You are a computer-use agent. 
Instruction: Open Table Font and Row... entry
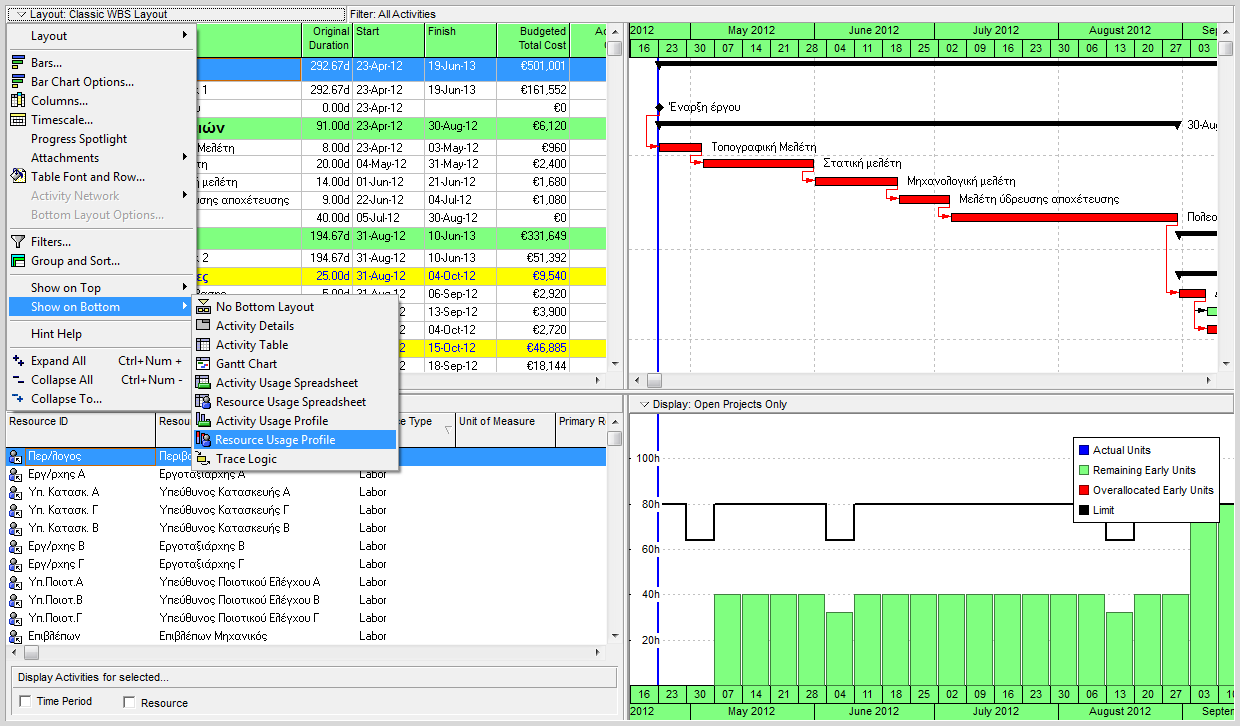pyautogui.click(x=101, y=177)
